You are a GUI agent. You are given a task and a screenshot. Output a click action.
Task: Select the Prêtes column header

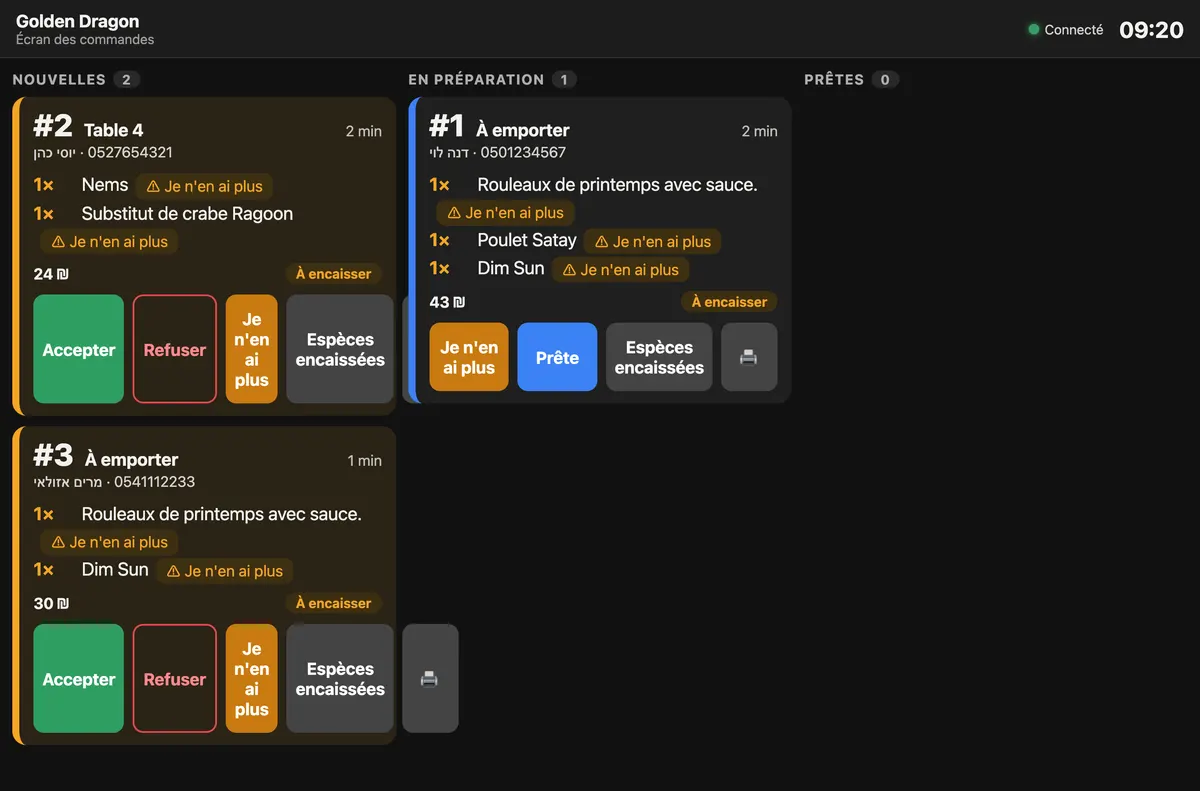(834, 80)
